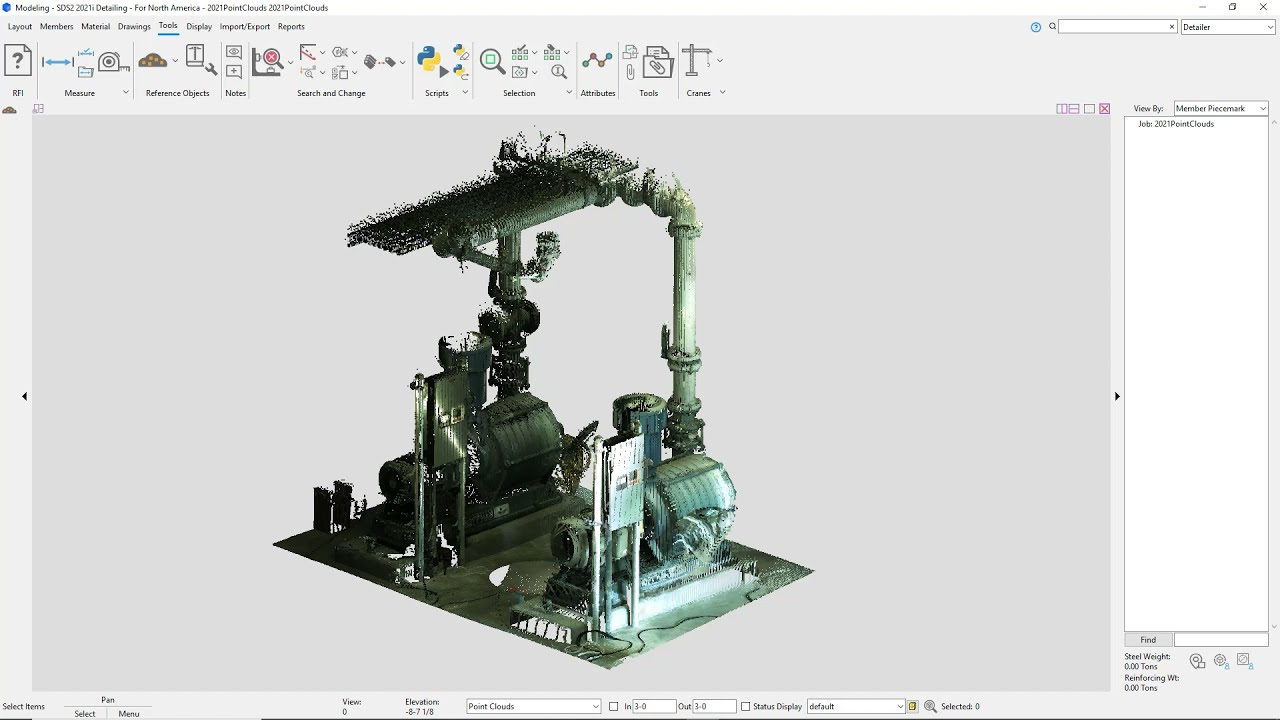Screen dimensions: 1280x720
Task: Click the Out depth input field
Action: click(714, 707)
